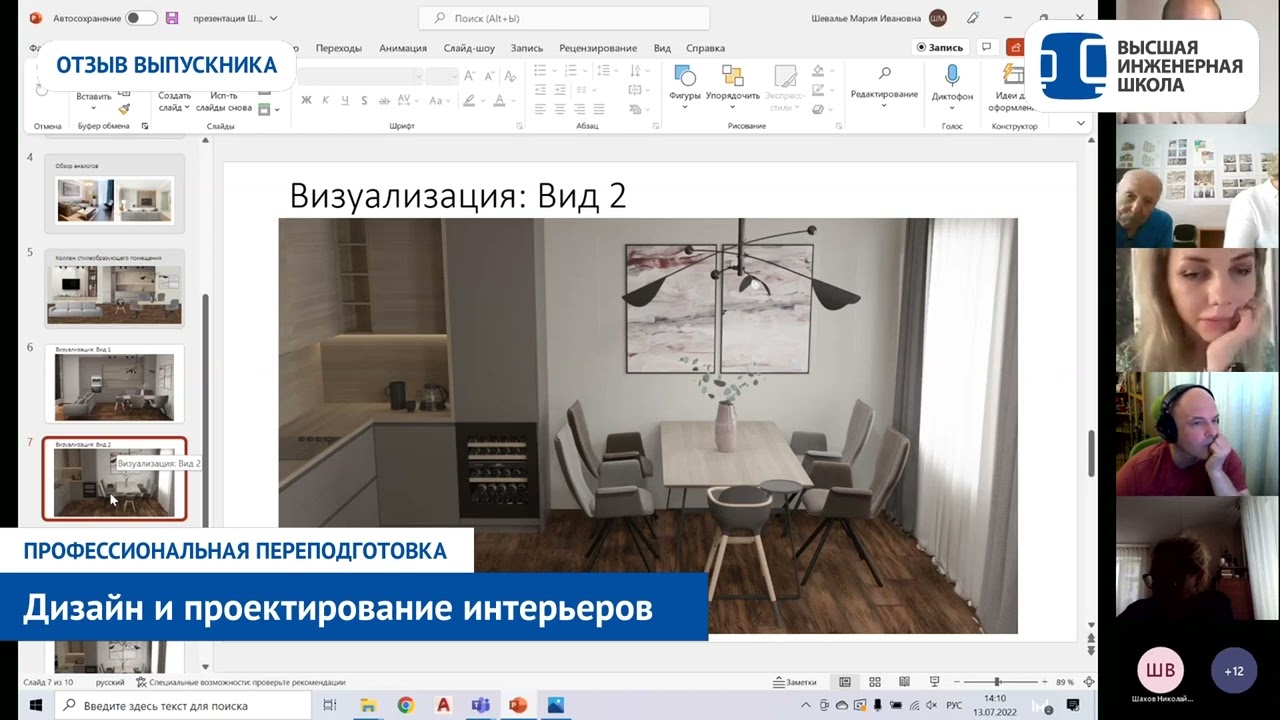The width and height of the screenshot is (1280, 720).
Task: Click the numbered list icon
Action: point(571,70)
